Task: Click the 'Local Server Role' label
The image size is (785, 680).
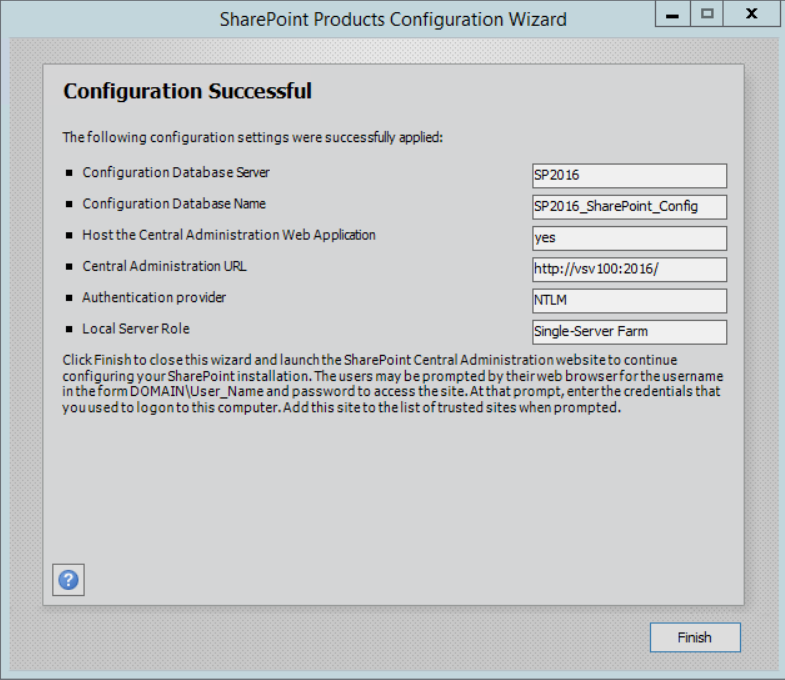Action: (136, 329)
